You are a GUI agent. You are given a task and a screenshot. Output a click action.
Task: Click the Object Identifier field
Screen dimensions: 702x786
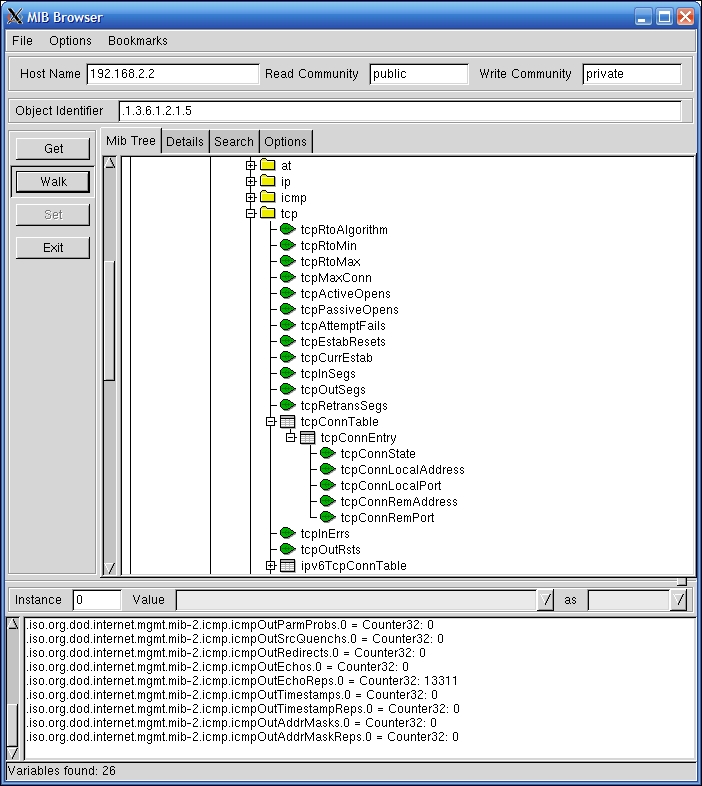tap(400, 111)
